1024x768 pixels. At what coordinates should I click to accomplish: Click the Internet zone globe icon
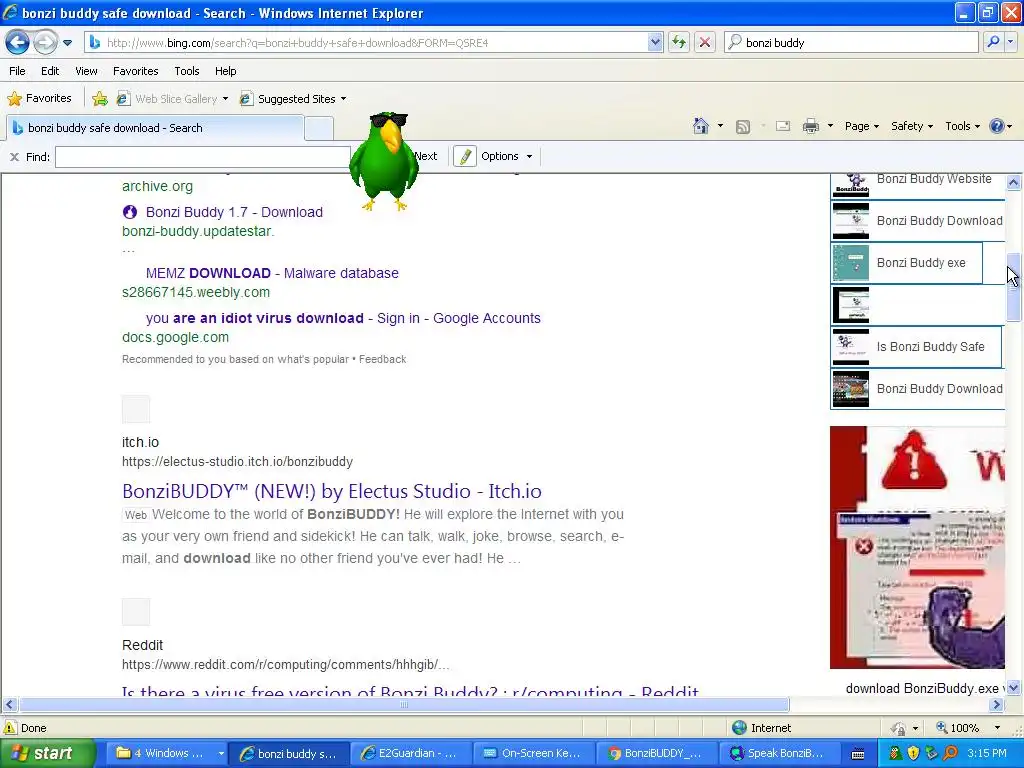click(739, 728)
